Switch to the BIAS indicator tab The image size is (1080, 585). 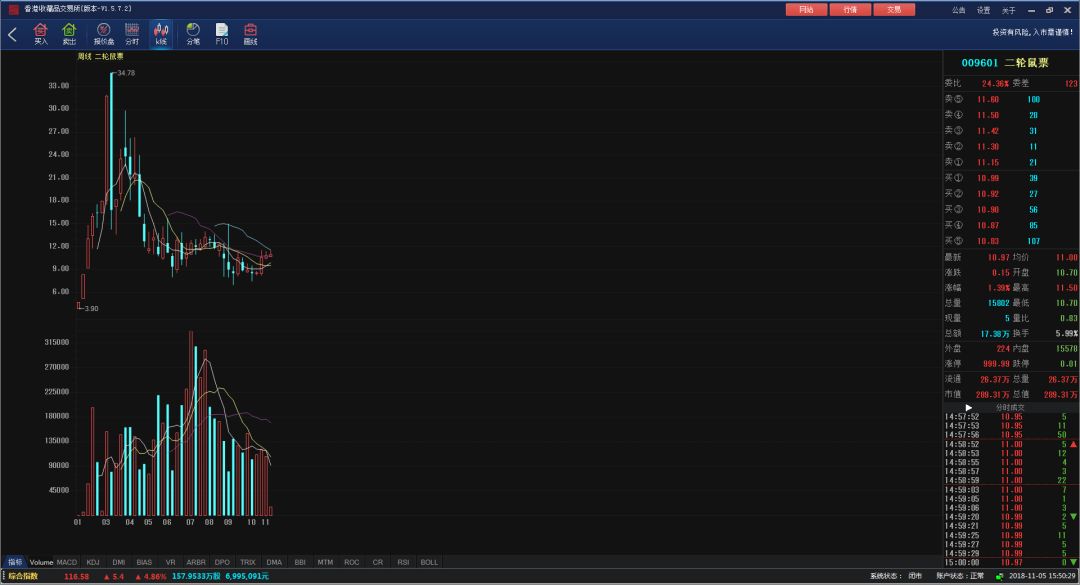pos(144,562)
